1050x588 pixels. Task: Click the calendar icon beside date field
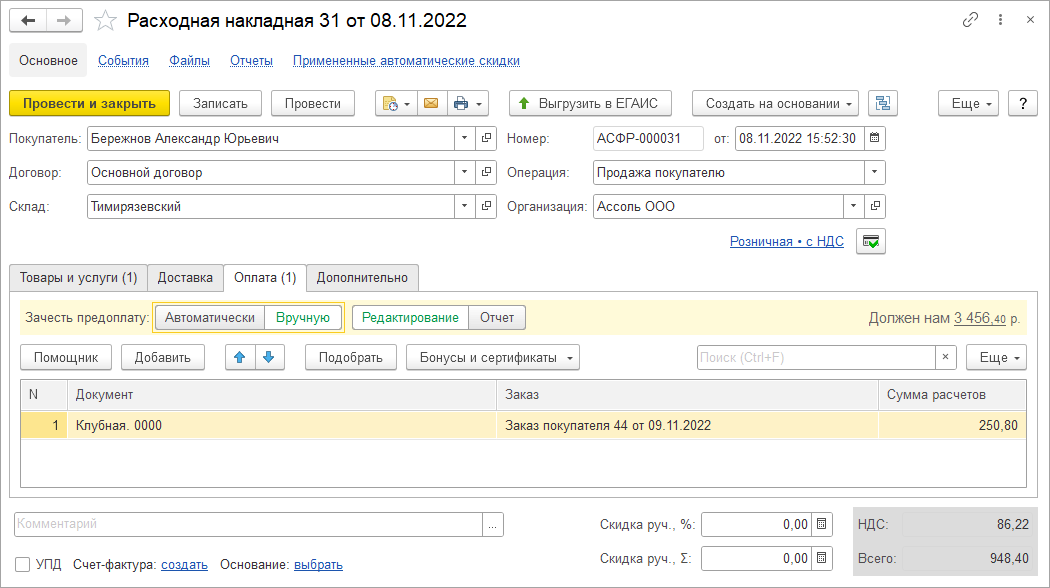click(x=875, y=139)
